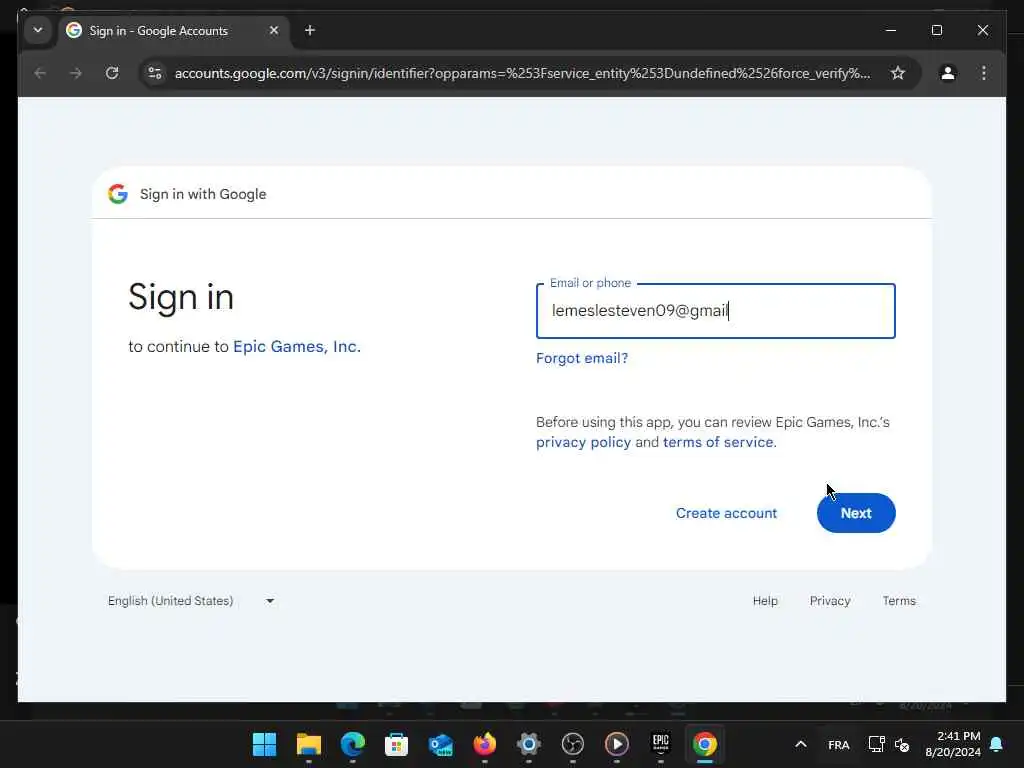
Task: Open the privacy policy link
Action: tap(583, 442)
